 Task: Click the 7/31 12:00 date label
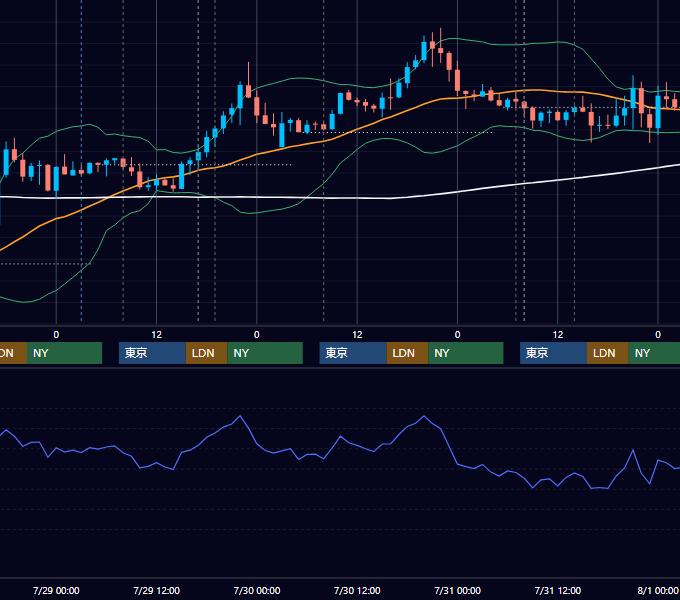(558, 590)
